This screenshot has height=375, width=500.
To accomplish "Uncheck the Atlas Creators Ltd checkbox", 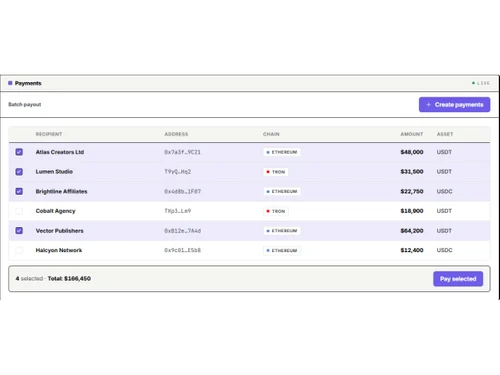I will pos(19,152).
